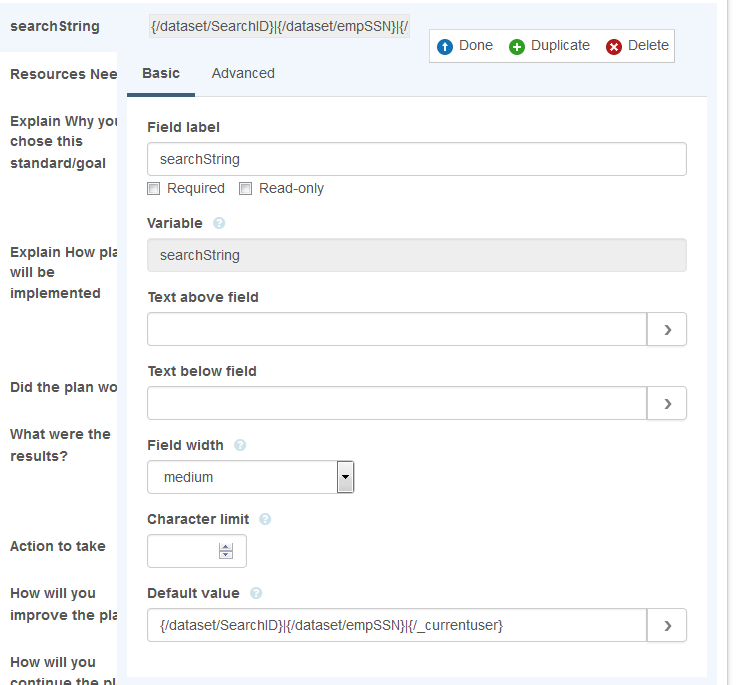Expand the Default value chevron button
The height and width of the screenshot is (685, 746).
[x=667, y=625]
